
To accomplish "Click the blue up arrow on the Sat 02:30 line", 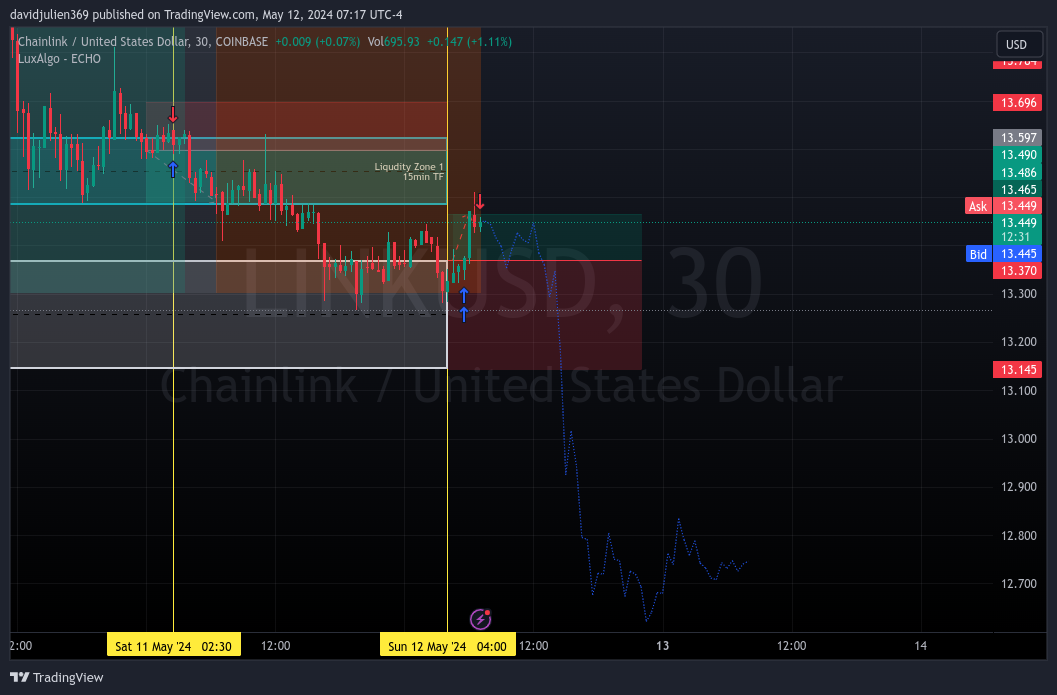I will pos(173,169).
